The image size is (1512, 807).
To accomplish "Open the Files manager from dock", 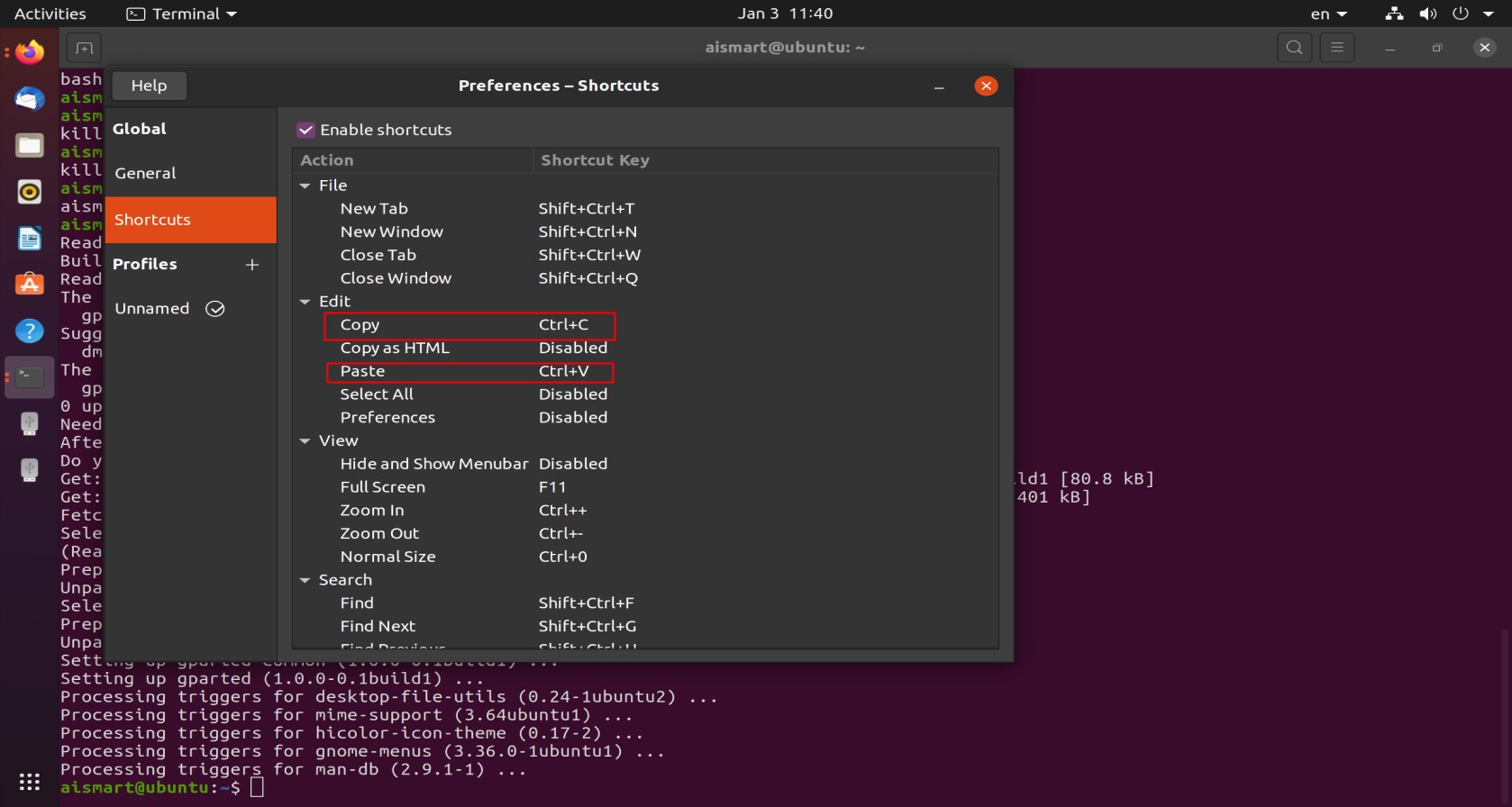I will click(30, 146).
